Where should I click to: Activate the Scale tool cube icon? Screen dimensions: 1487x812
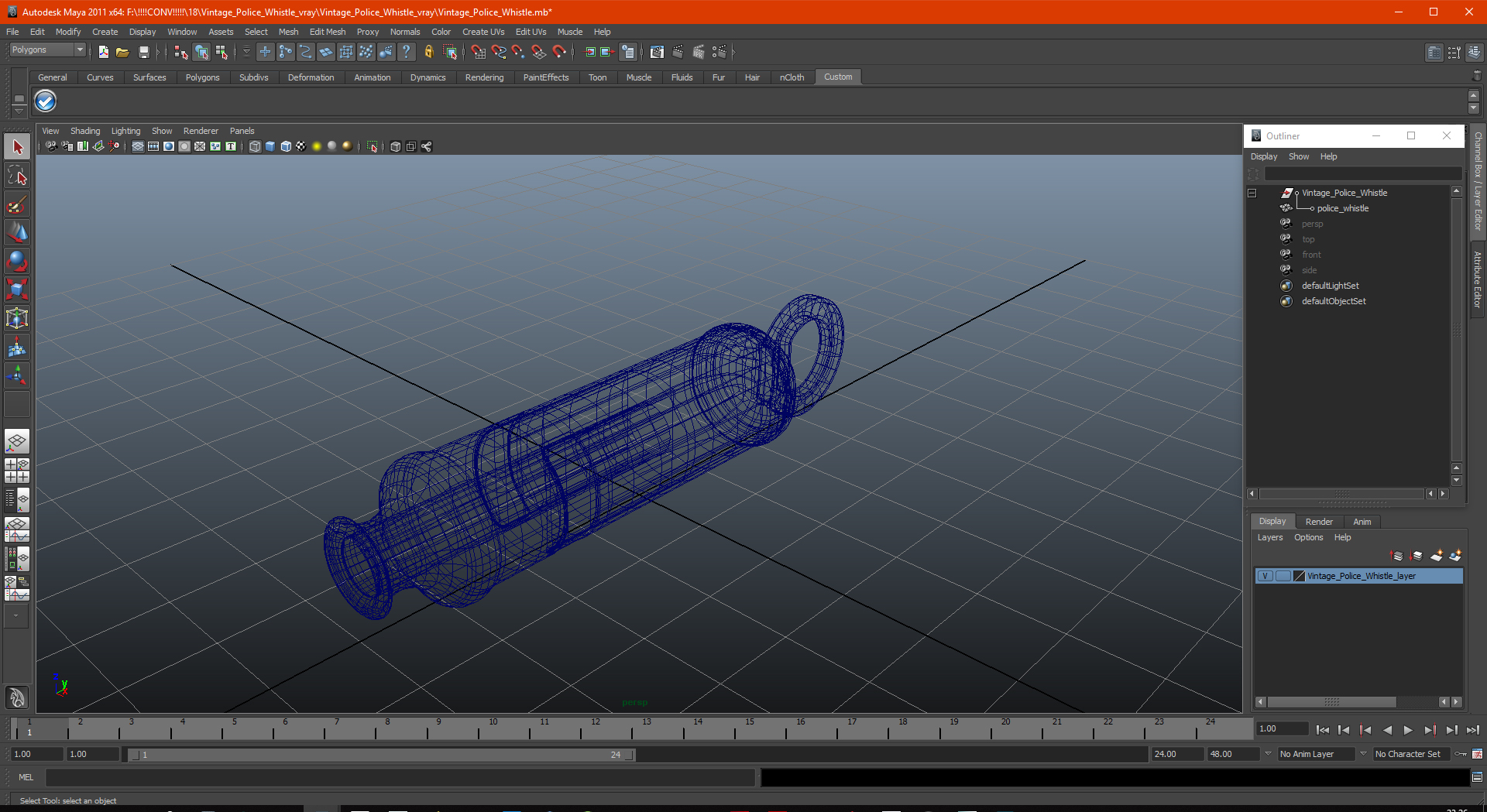17,290
